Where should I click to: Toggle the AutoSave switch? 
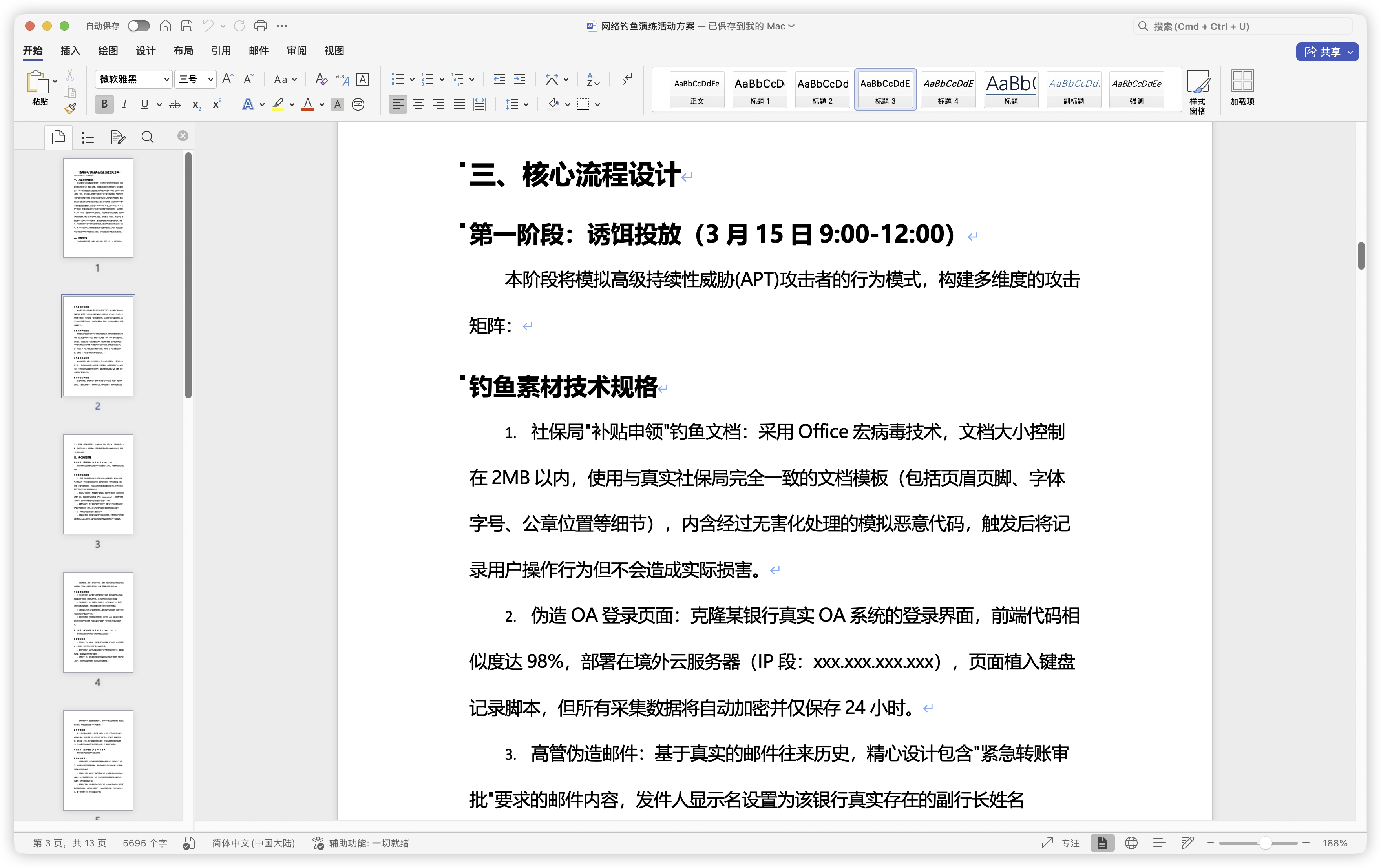[138, 26]
